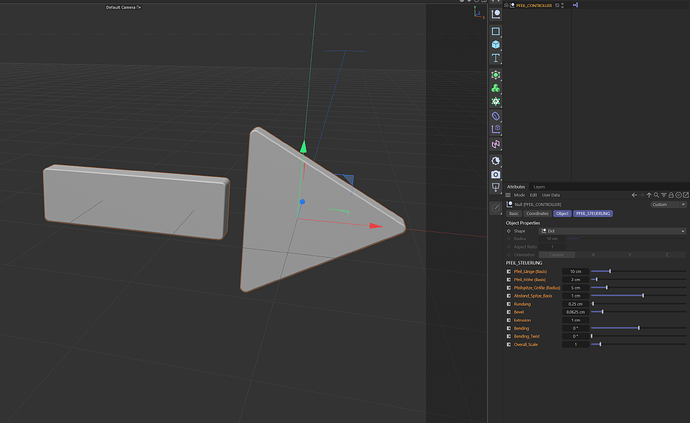Select the Text tool icon

[496, 58]
